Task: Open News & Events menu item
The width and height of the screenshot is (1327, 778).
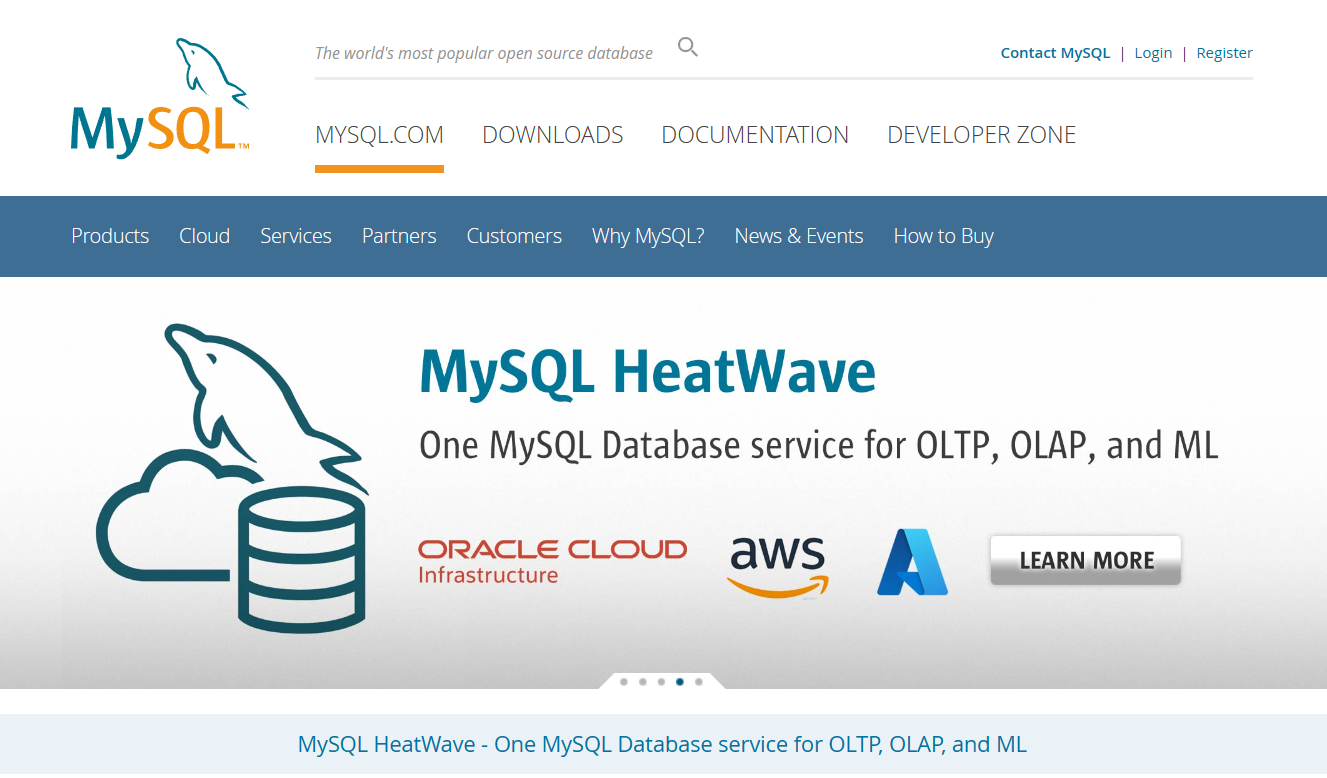Action: tap(799, 236)
